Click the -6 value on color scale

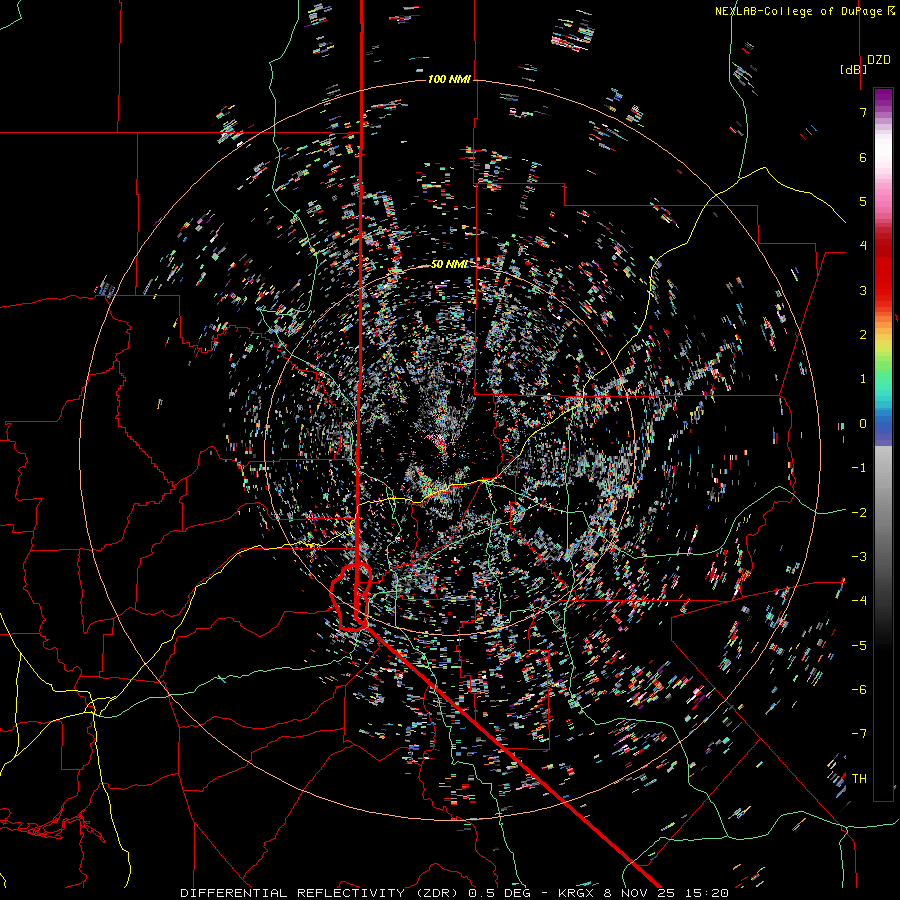coord(859,690)
